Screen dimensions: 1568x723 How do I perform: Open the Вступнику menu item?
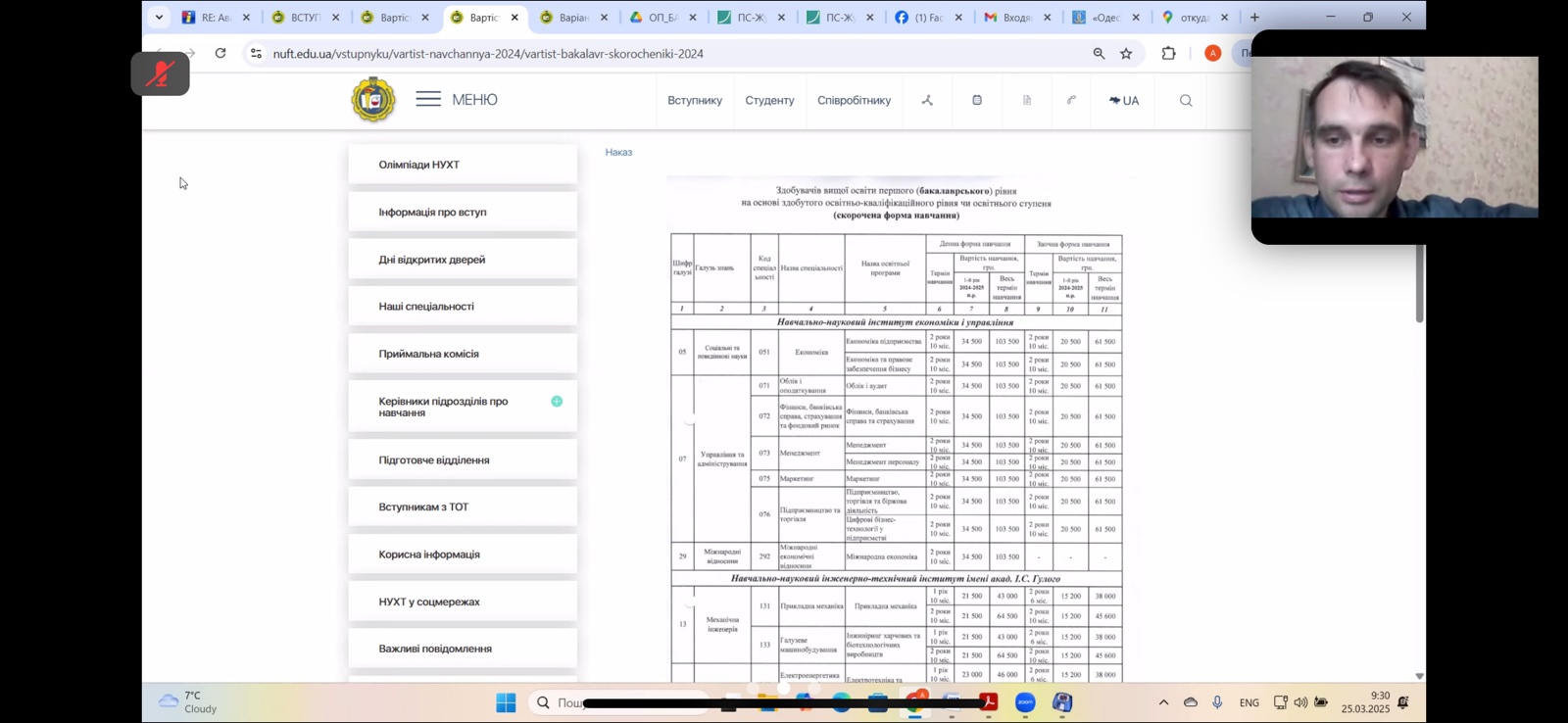(695, 101)
